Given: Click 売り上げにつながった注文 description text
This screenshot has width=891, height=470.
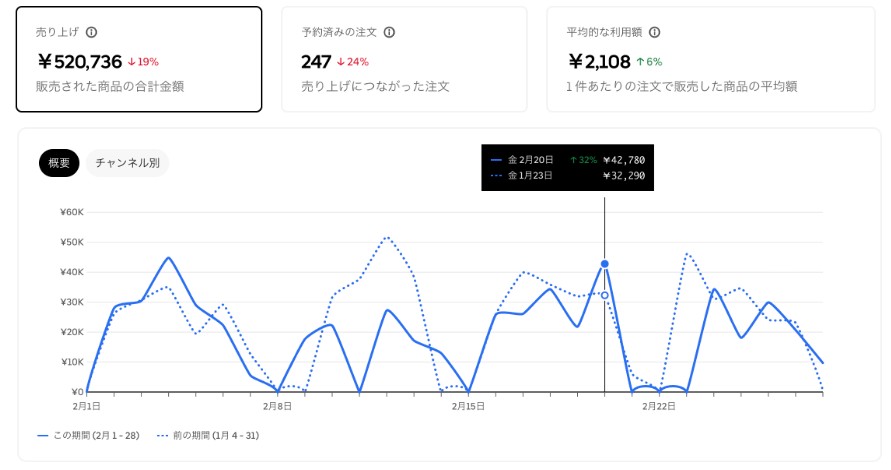Looking at the screenshot, I should click(x=375, y=86).
